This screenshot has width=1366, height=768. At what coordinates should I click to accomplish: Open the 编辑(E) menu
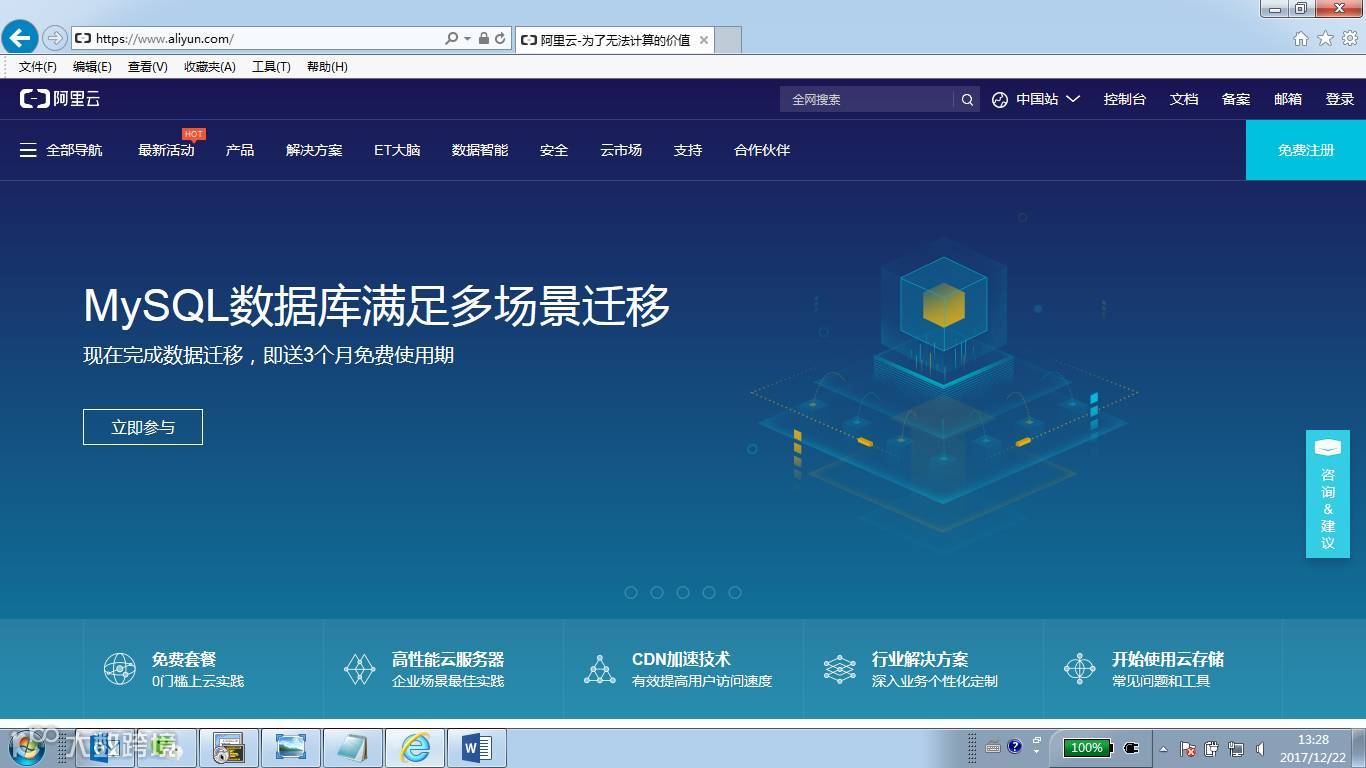tap(92, 67)
